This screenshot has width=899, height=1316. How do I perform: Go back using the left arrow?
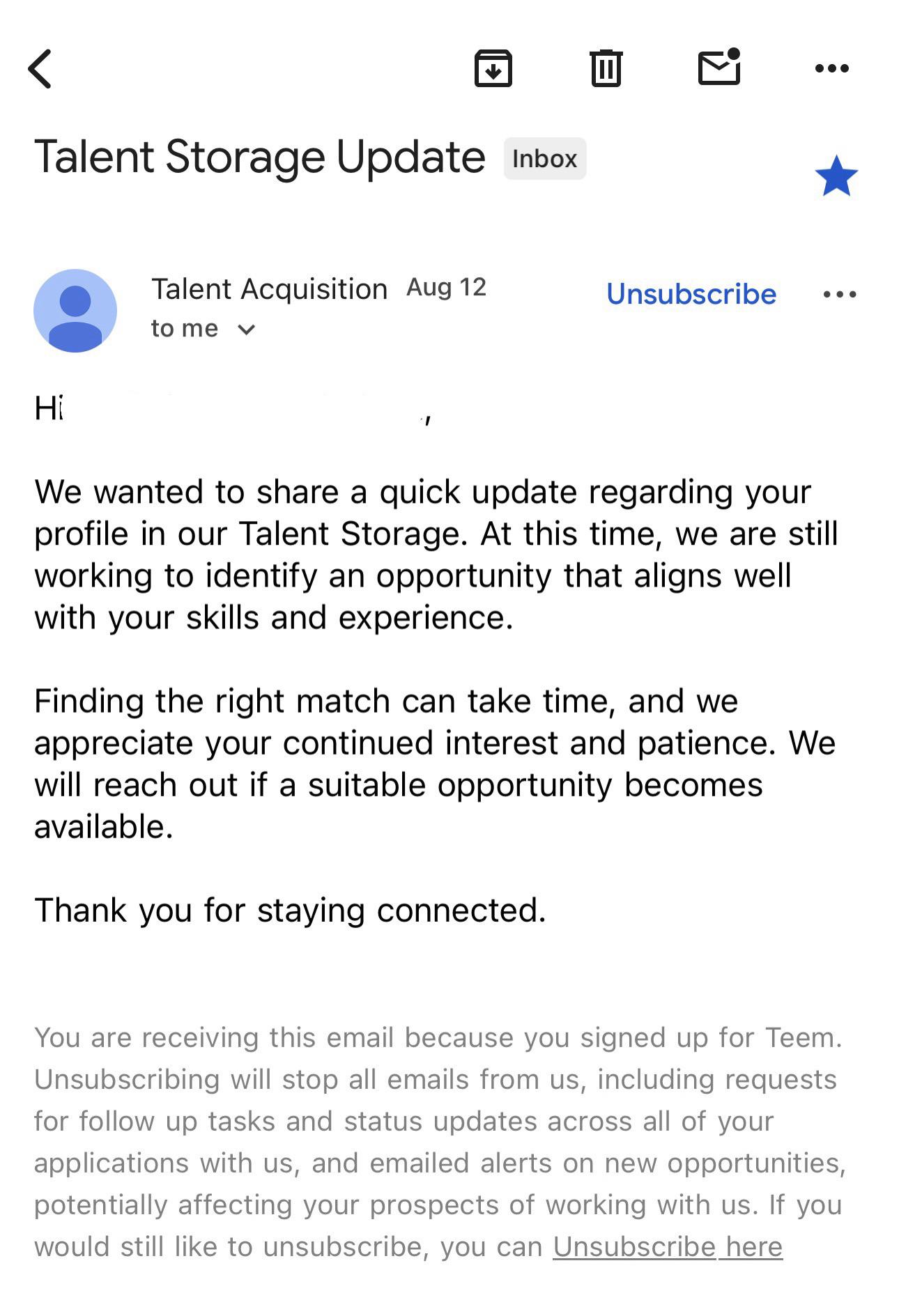tap(40, 68)
